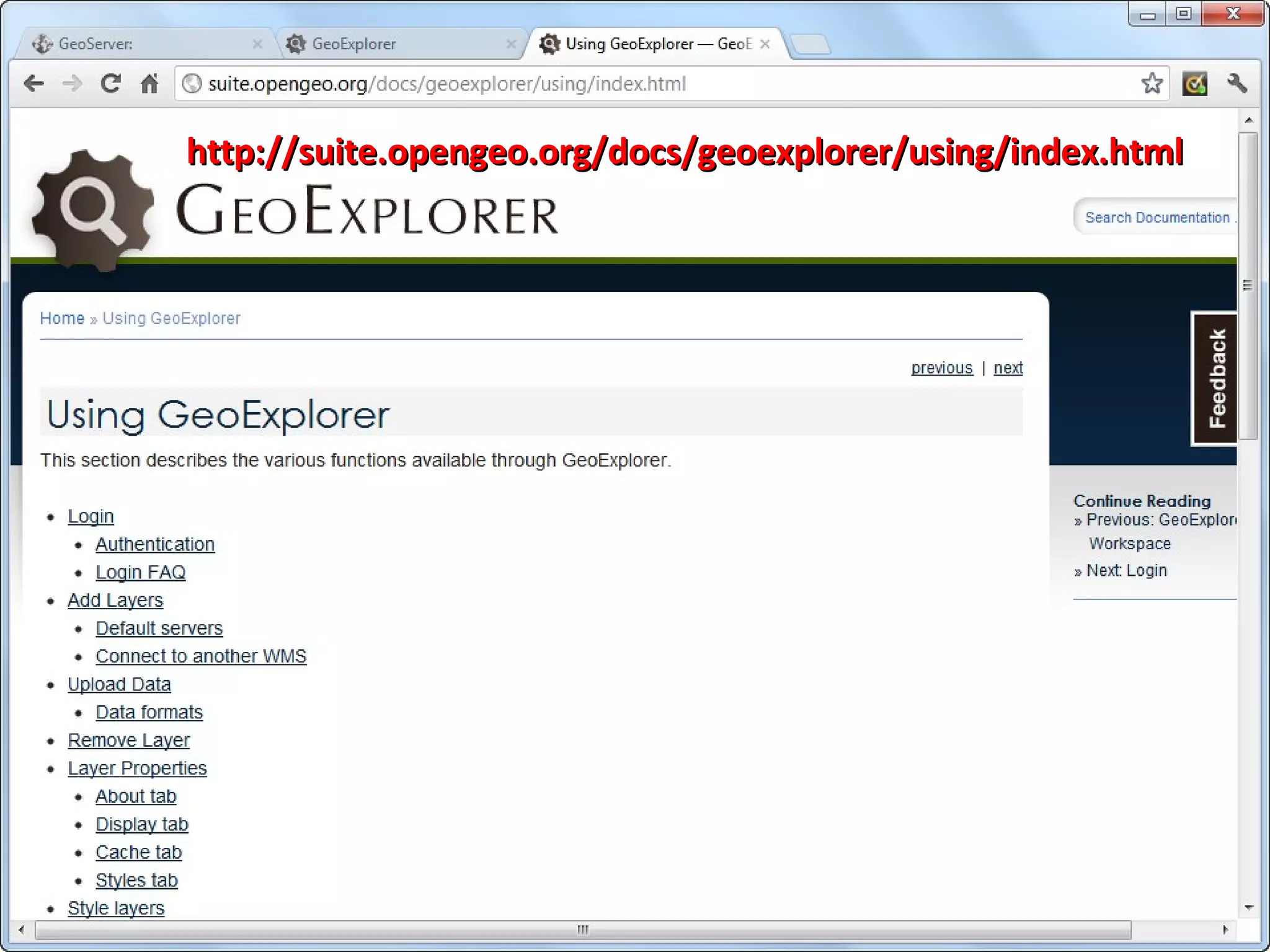Open the Styles tab link
1270x952 pixels.
coord(136,880)
